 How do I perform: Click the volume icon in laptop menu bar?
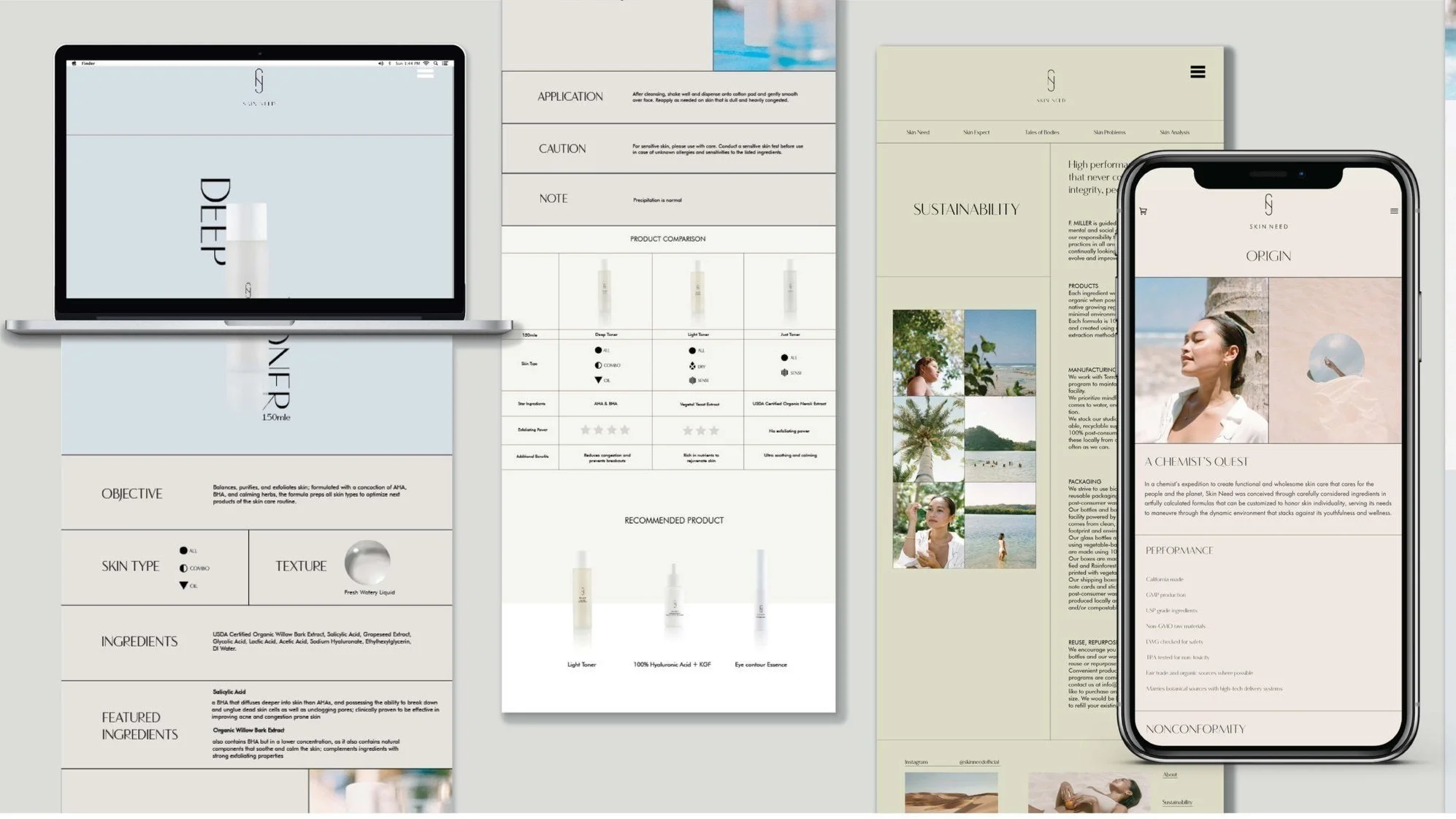coord(380,64)
